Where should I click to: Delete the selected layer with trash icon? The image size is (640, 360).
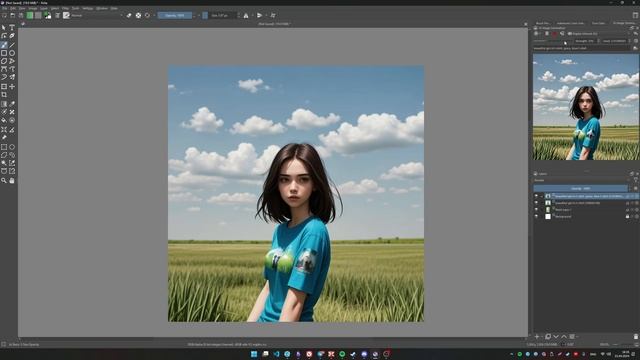pyautogui.click(x=636, y=337)
